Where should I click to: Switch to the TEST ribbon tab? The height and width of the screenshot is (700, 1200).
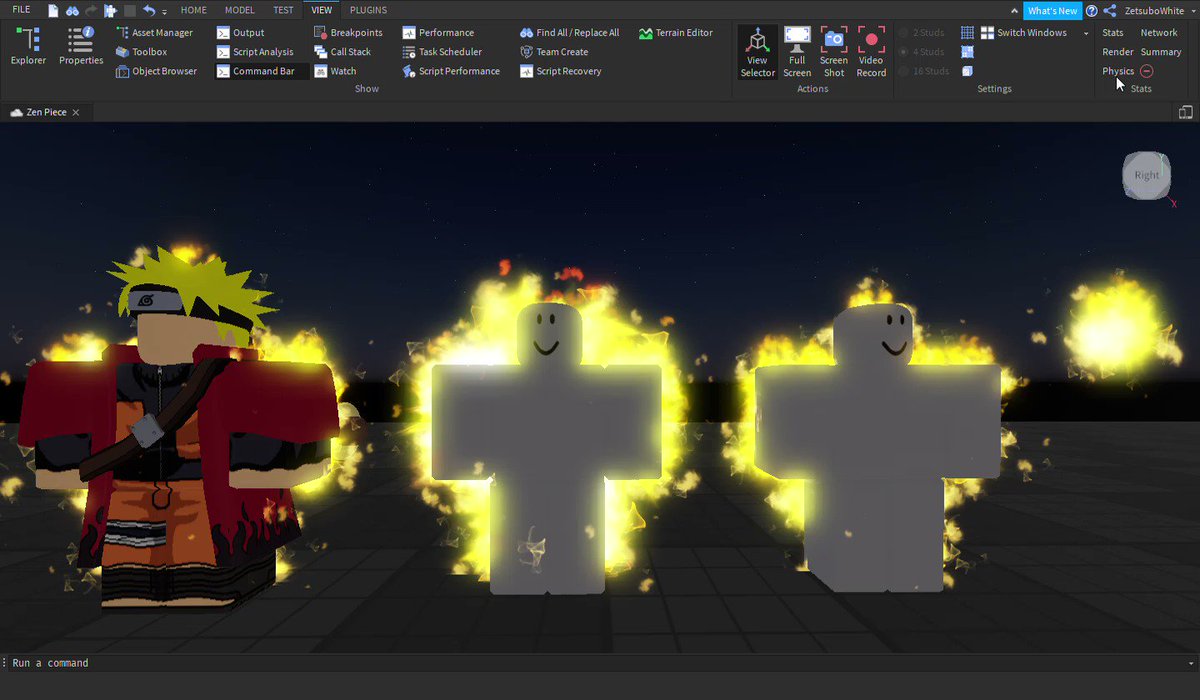284,10
